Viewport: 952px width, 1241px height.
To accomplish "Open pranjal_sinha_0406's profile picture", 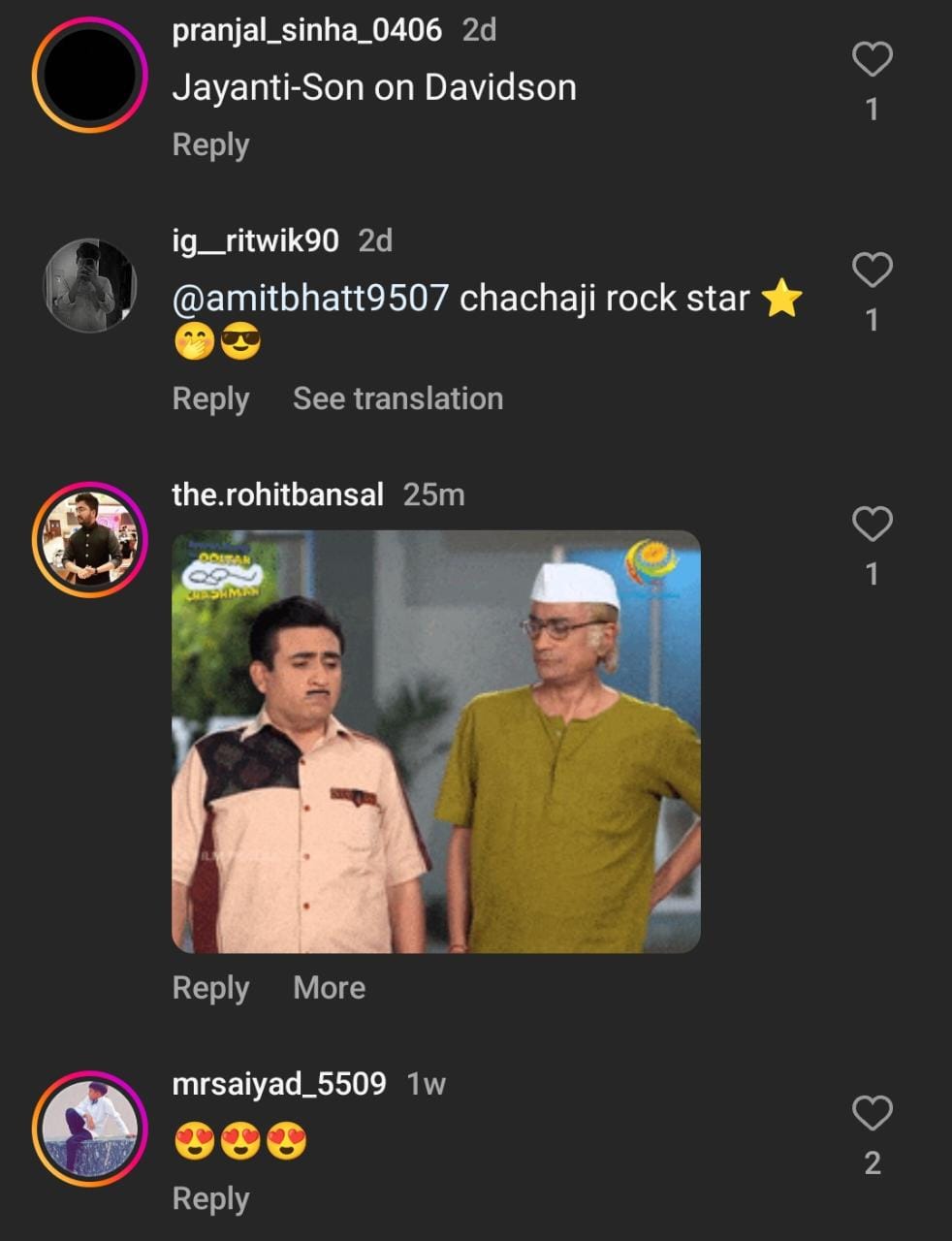I will point(89,76).
